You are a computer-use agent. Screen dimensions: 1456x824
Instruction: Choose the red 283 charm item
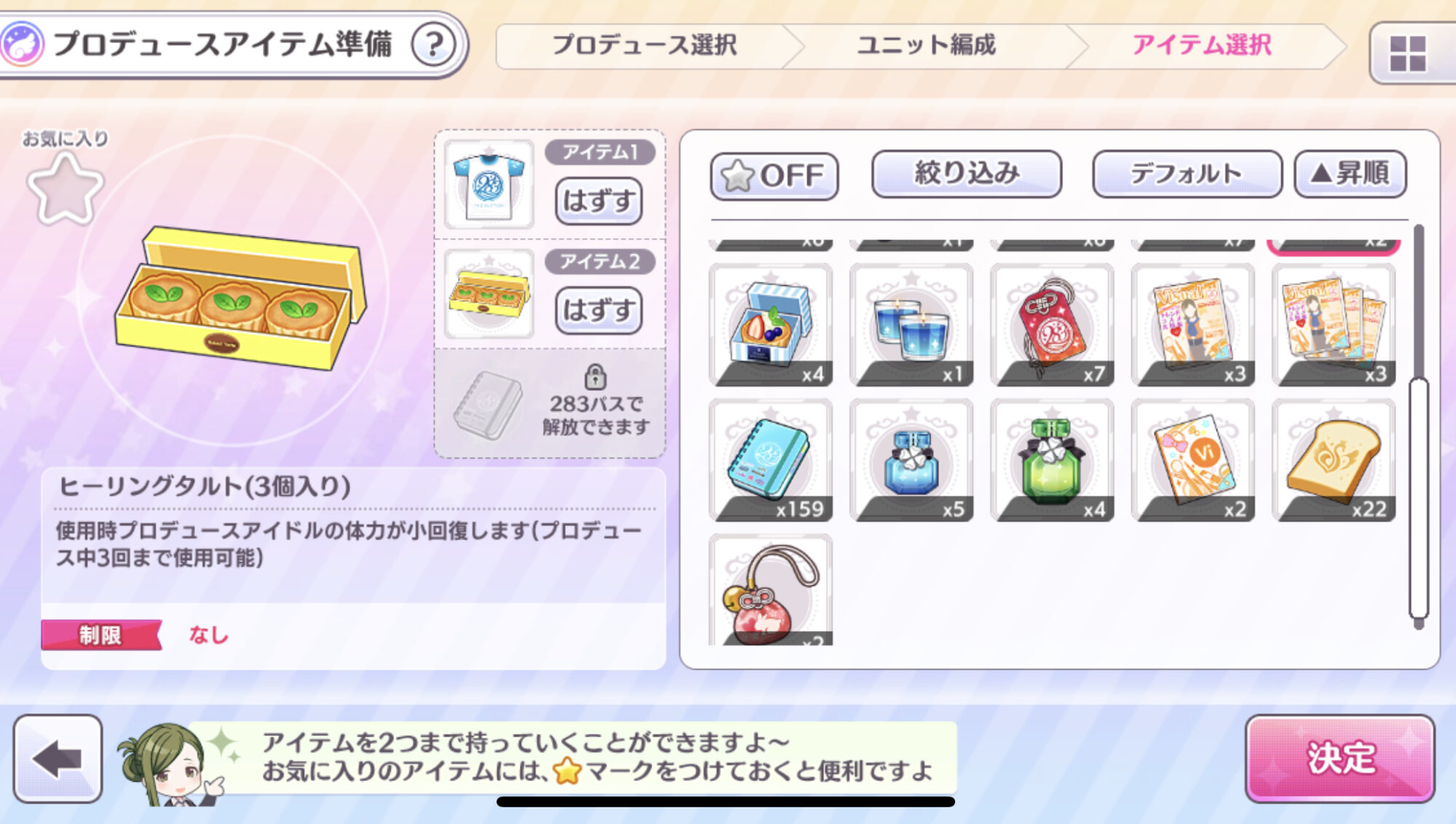(1052, 325)
